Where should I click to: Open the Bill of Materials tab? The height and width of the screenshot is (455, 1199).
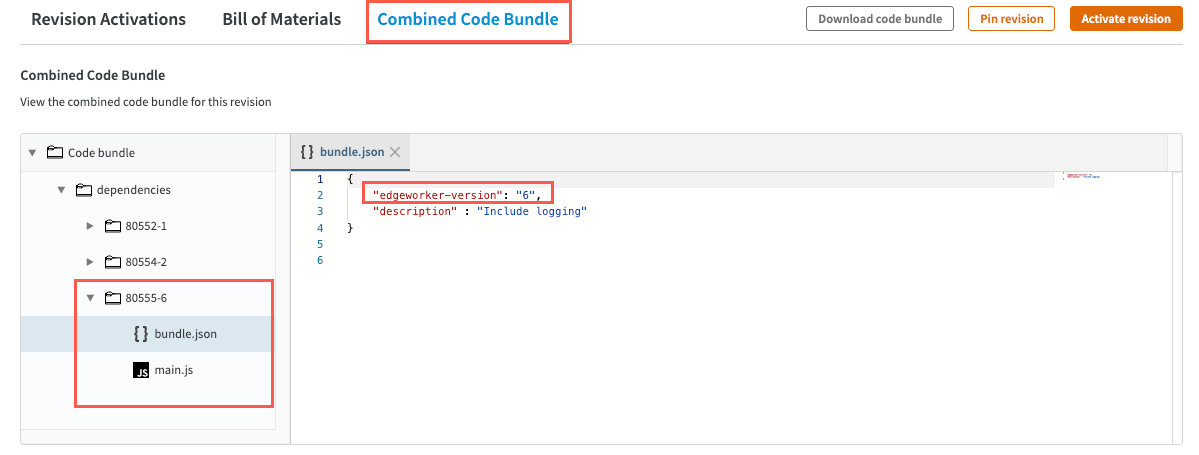click(281, 20)
